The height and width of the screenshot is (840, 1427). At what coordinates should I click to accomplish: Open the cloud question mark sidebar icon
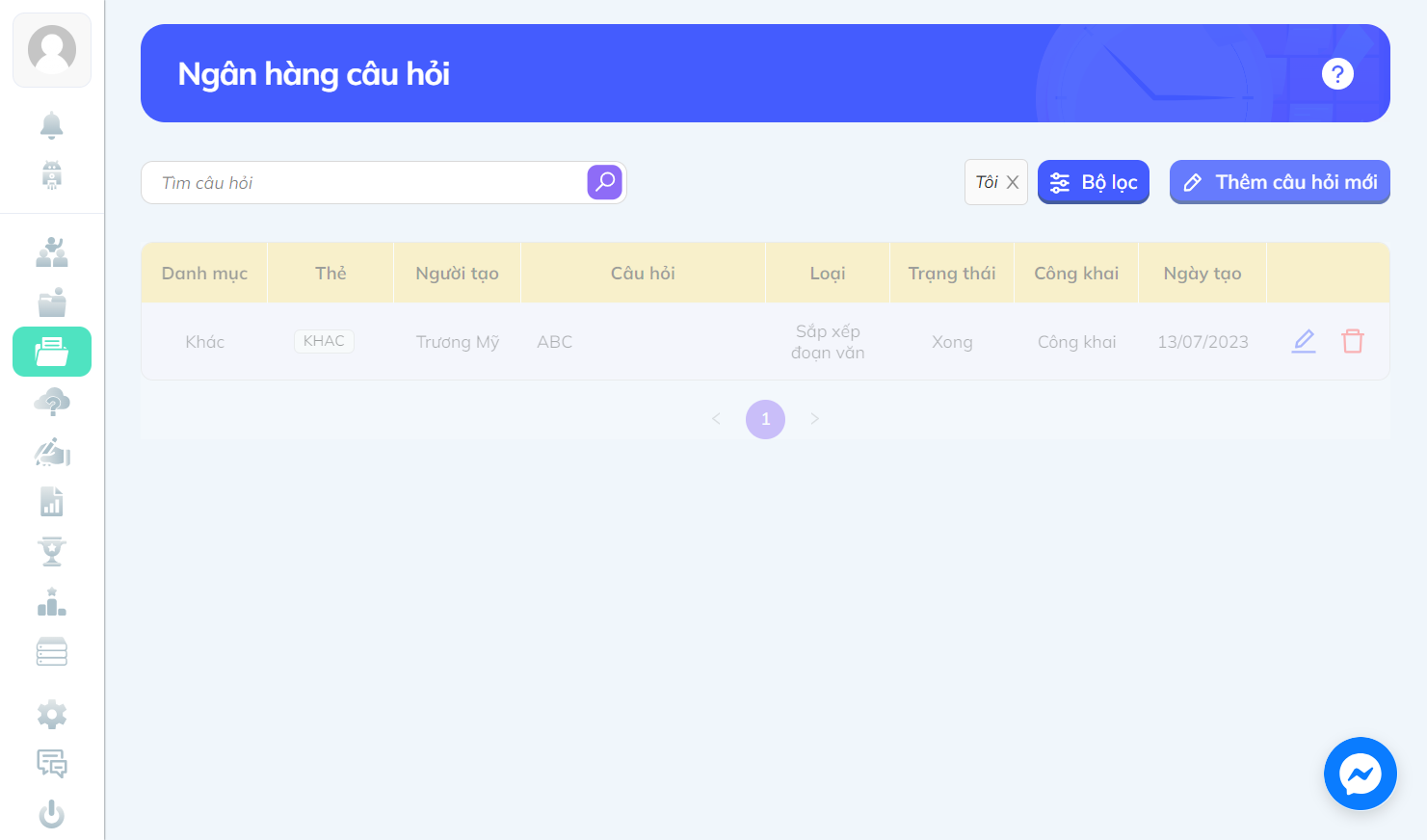pos(52,402)
